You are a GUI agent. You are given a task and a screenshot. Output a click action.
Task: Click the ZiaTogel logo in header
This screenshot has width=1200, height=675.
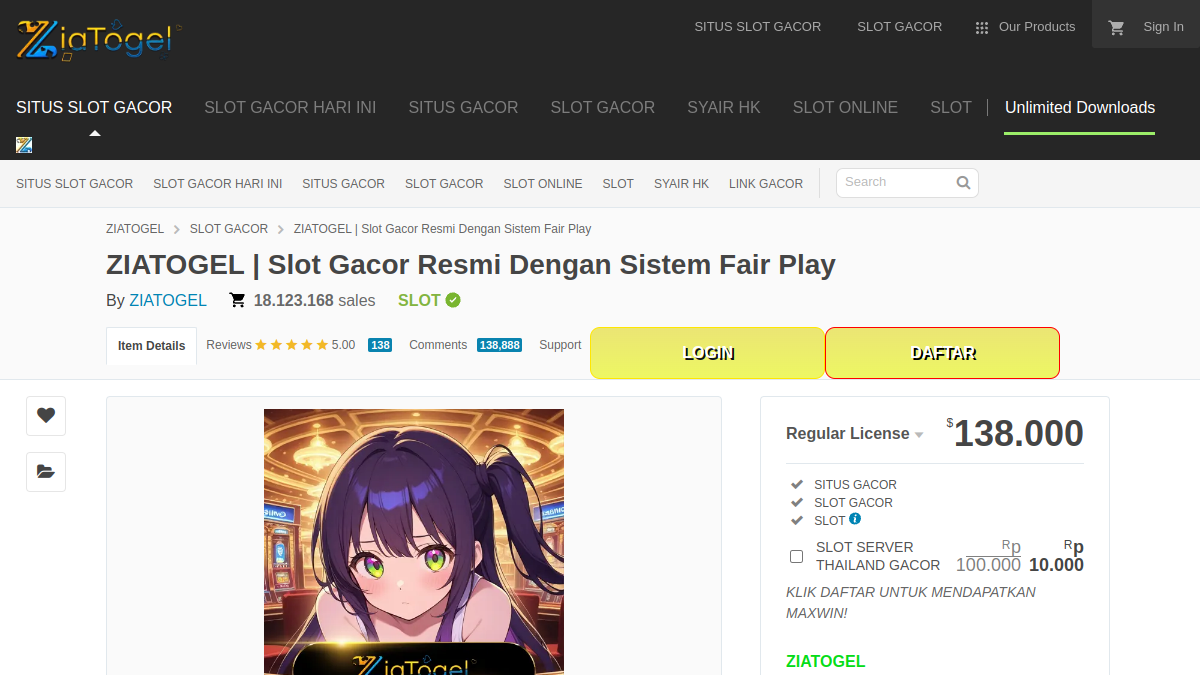tap(96, 39)
